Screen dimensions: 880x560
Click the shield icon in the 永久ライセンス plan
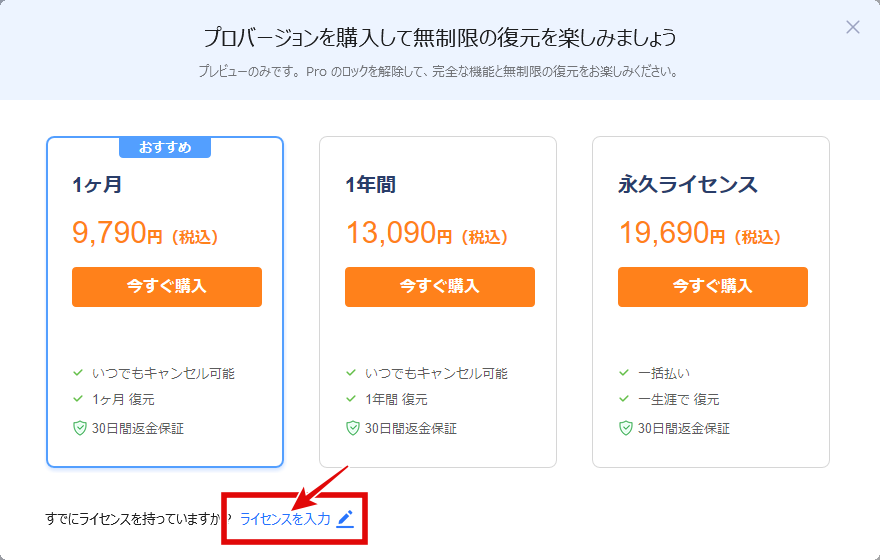[x=626, y=429]
